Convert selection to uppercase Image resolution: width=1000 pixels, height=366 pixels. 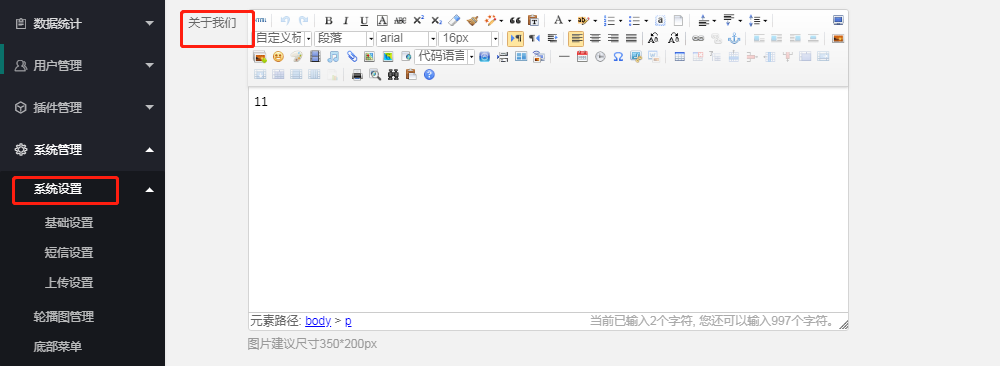click(653, 38)
